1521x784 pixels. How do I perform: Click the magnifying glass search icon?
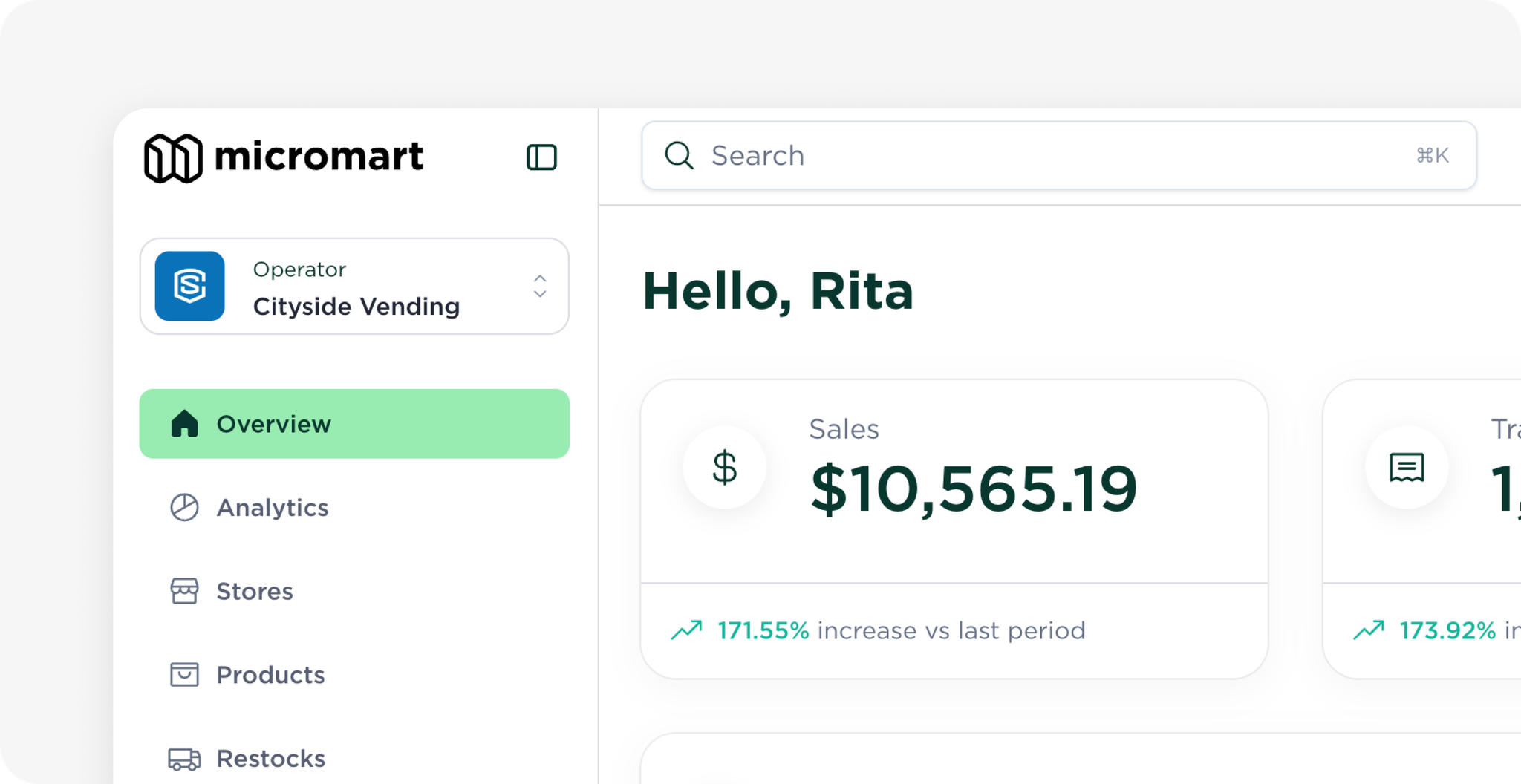[679, 156]
